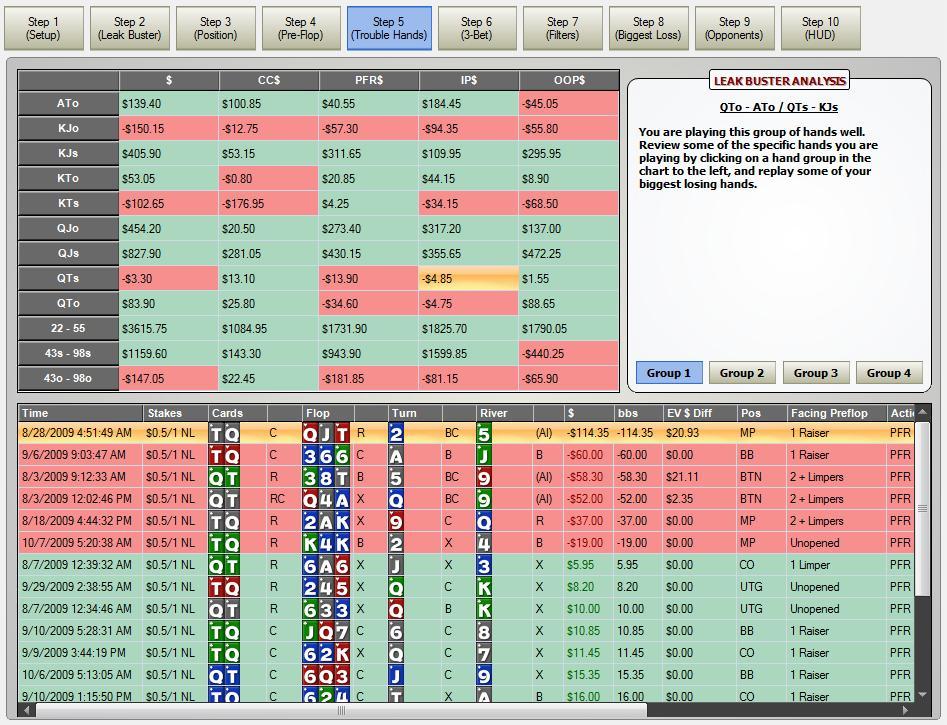
Task: Go to Step 10 (HUD) tab
Action: 819,28
